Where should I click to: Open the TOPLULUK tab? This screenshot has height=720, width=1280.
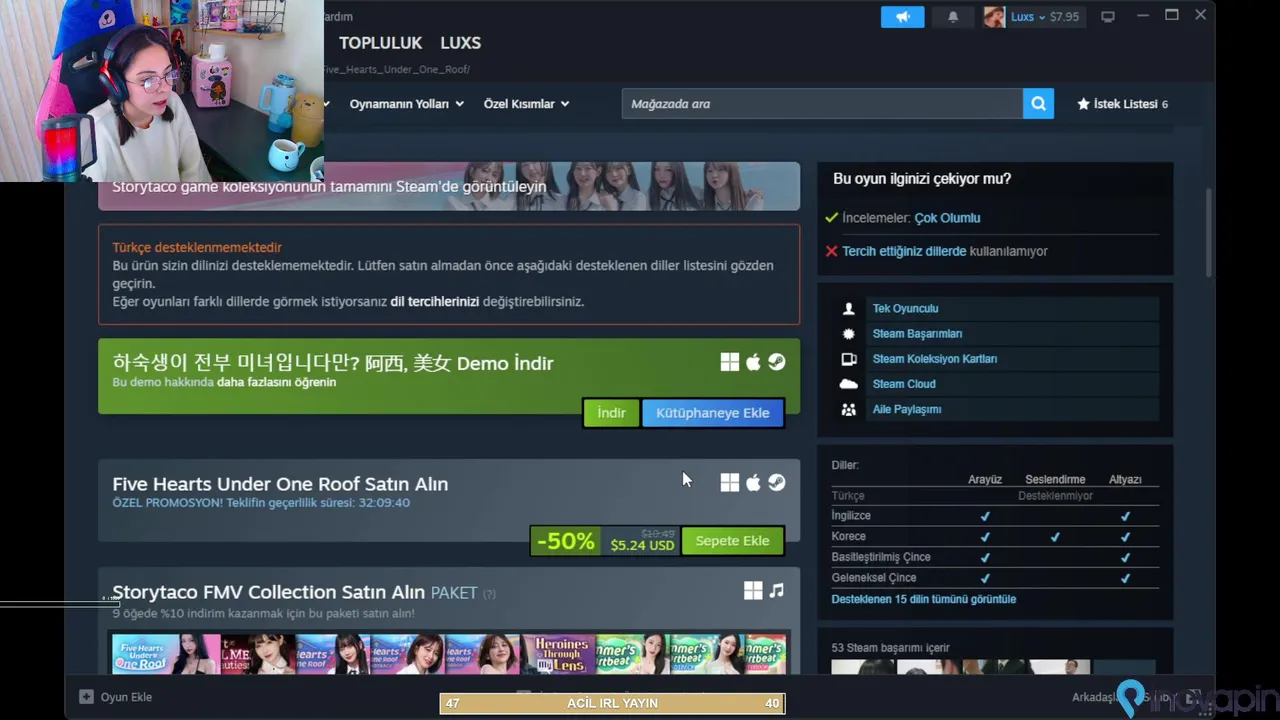click(380, 43)
